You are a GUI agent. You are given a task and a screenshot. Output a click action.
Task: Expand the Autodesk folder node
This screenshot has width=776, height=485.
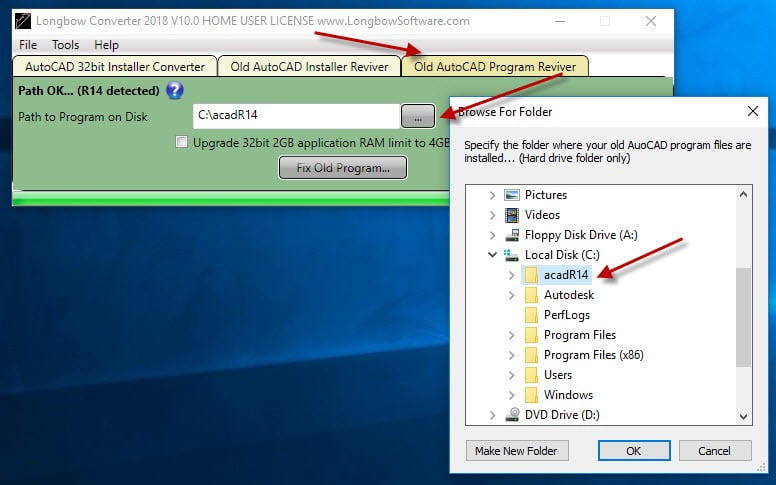click(512, 295)
